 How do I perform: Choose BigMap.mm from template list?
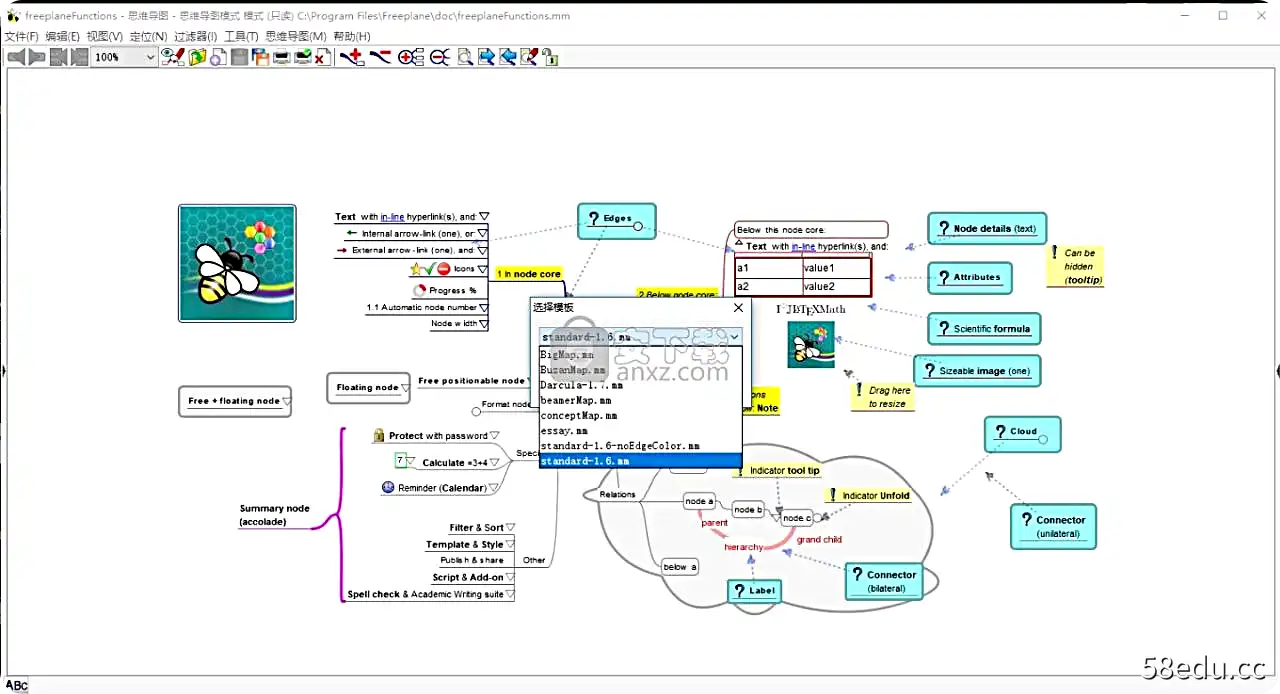click(640, 355)
